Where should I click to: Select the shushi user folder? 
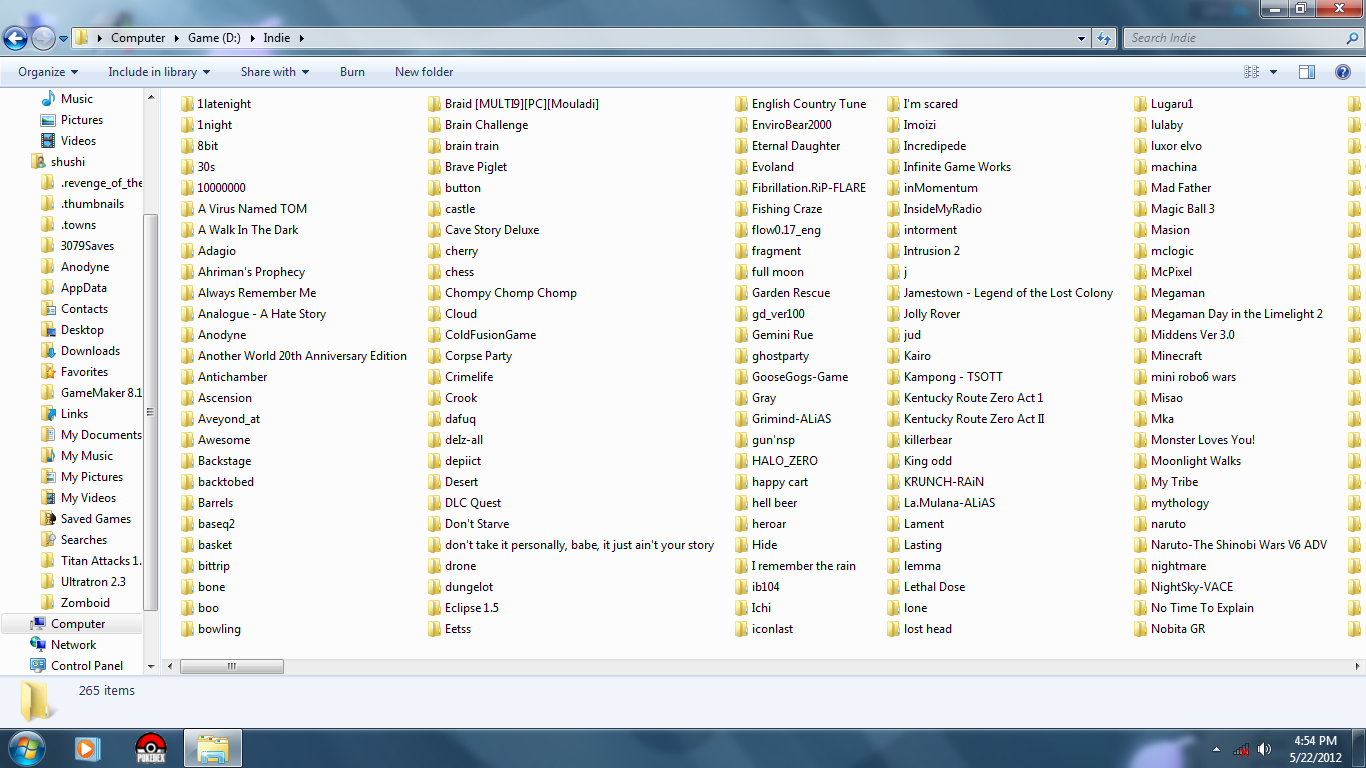tap(68, 162)
